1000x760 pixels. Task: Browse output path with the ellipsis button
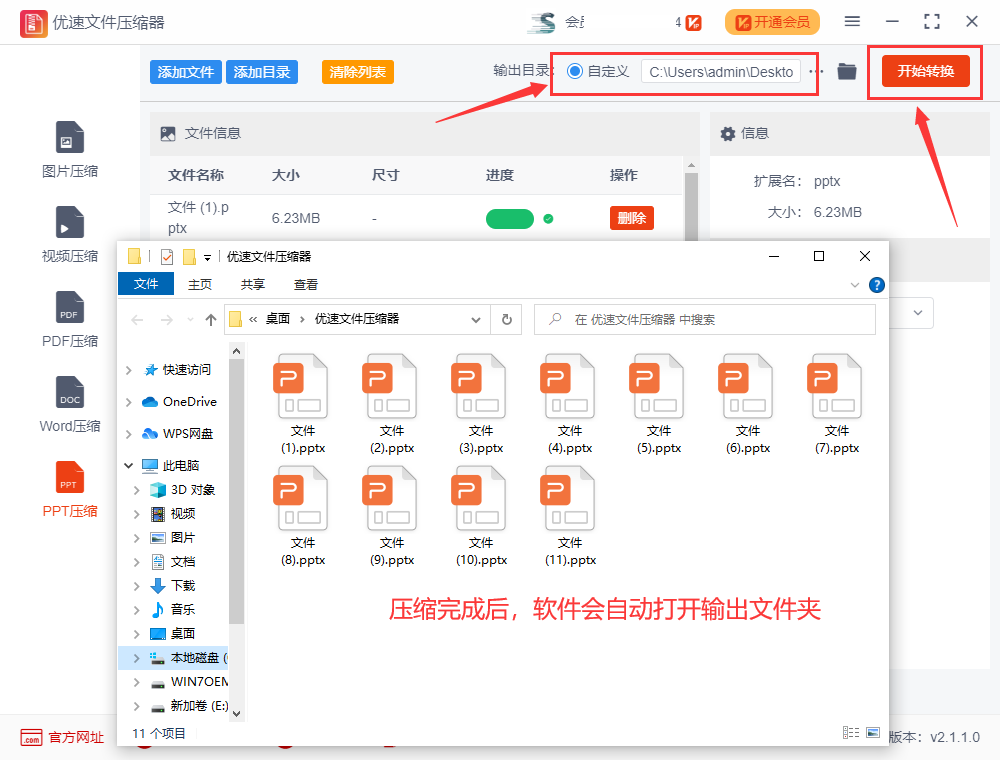tap(816, 71)
